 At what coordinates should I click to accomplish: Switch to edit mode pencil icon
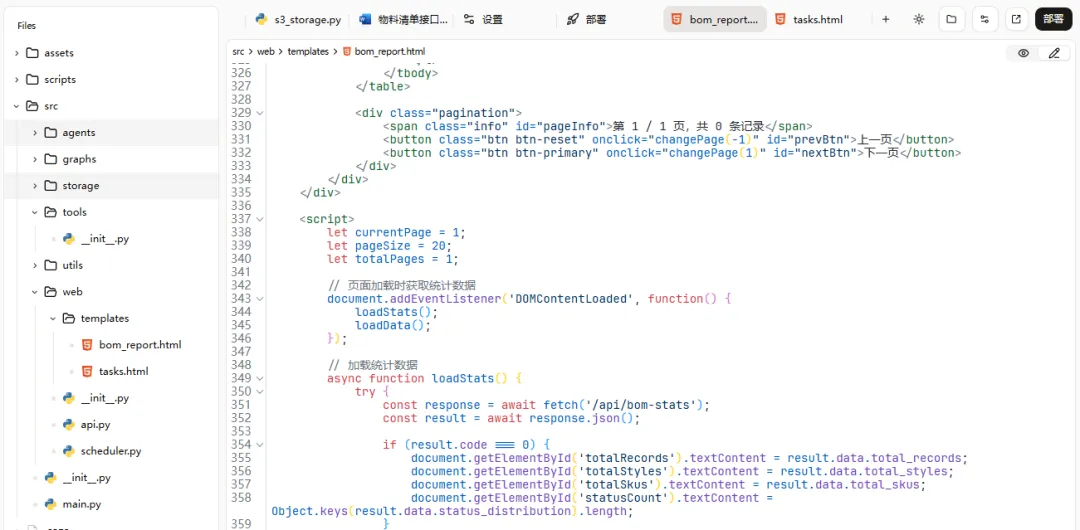tap(1054, 53)
